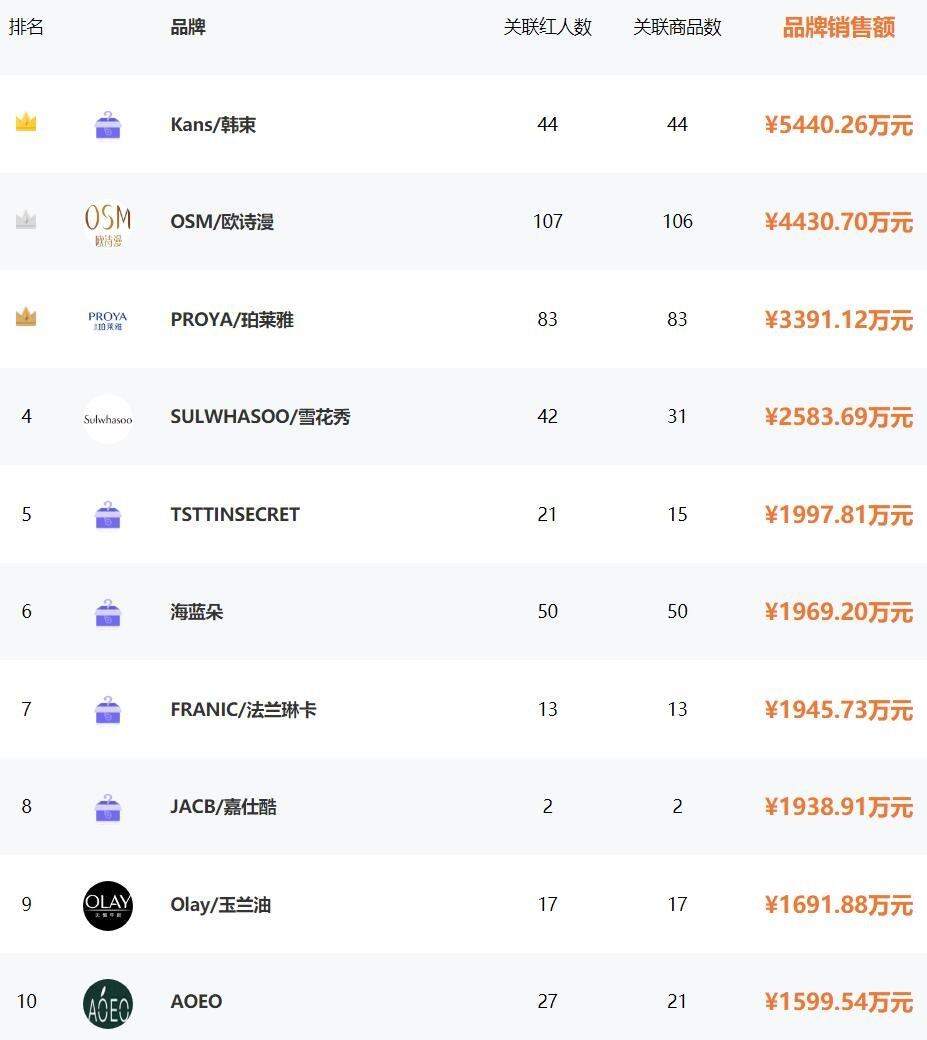Click Olay's ¥1691.88万元 sales figure
Screen dimensions: 927x1040
tap(838, 905)
